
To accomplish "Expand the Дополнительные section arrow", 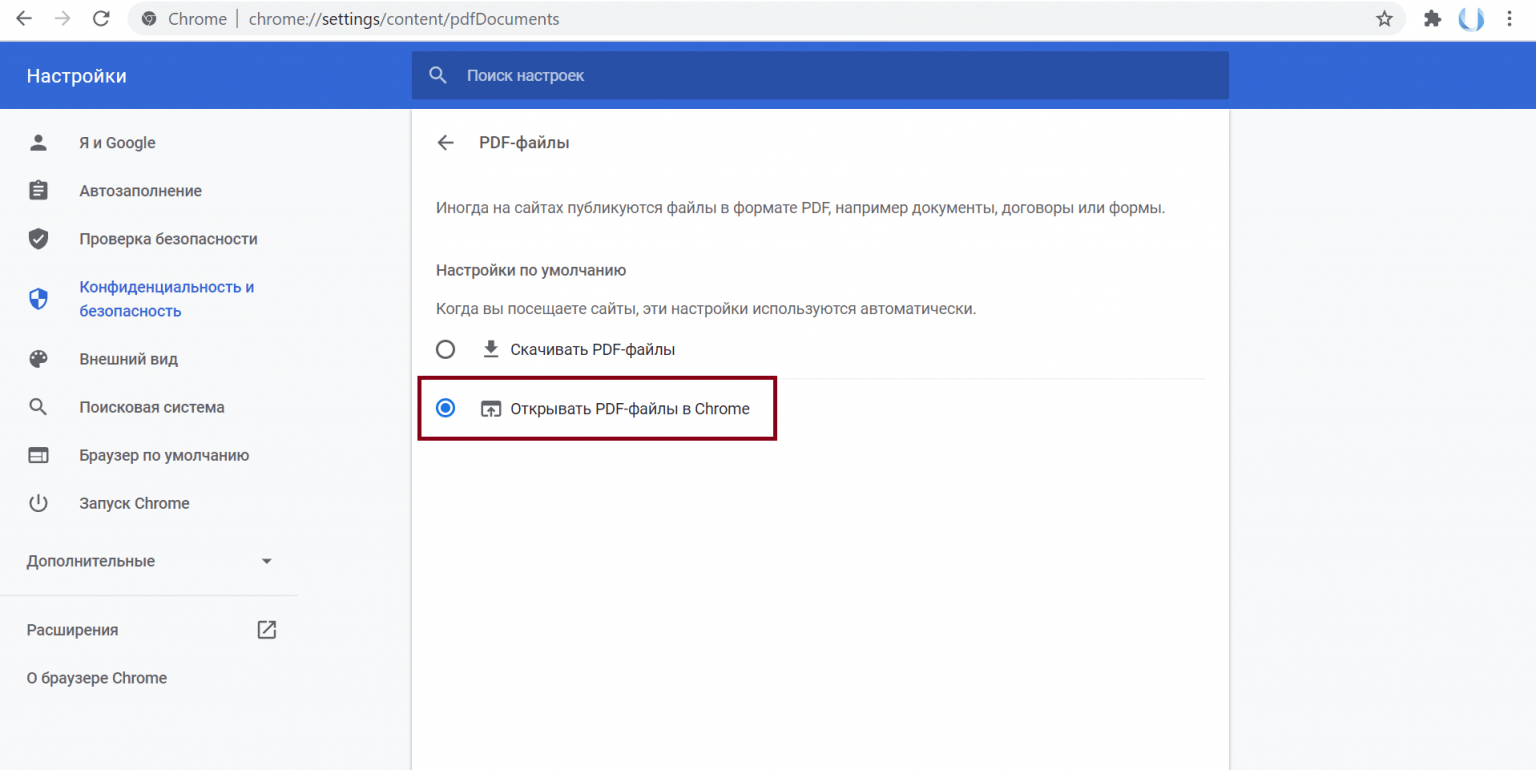I will 267,561.
